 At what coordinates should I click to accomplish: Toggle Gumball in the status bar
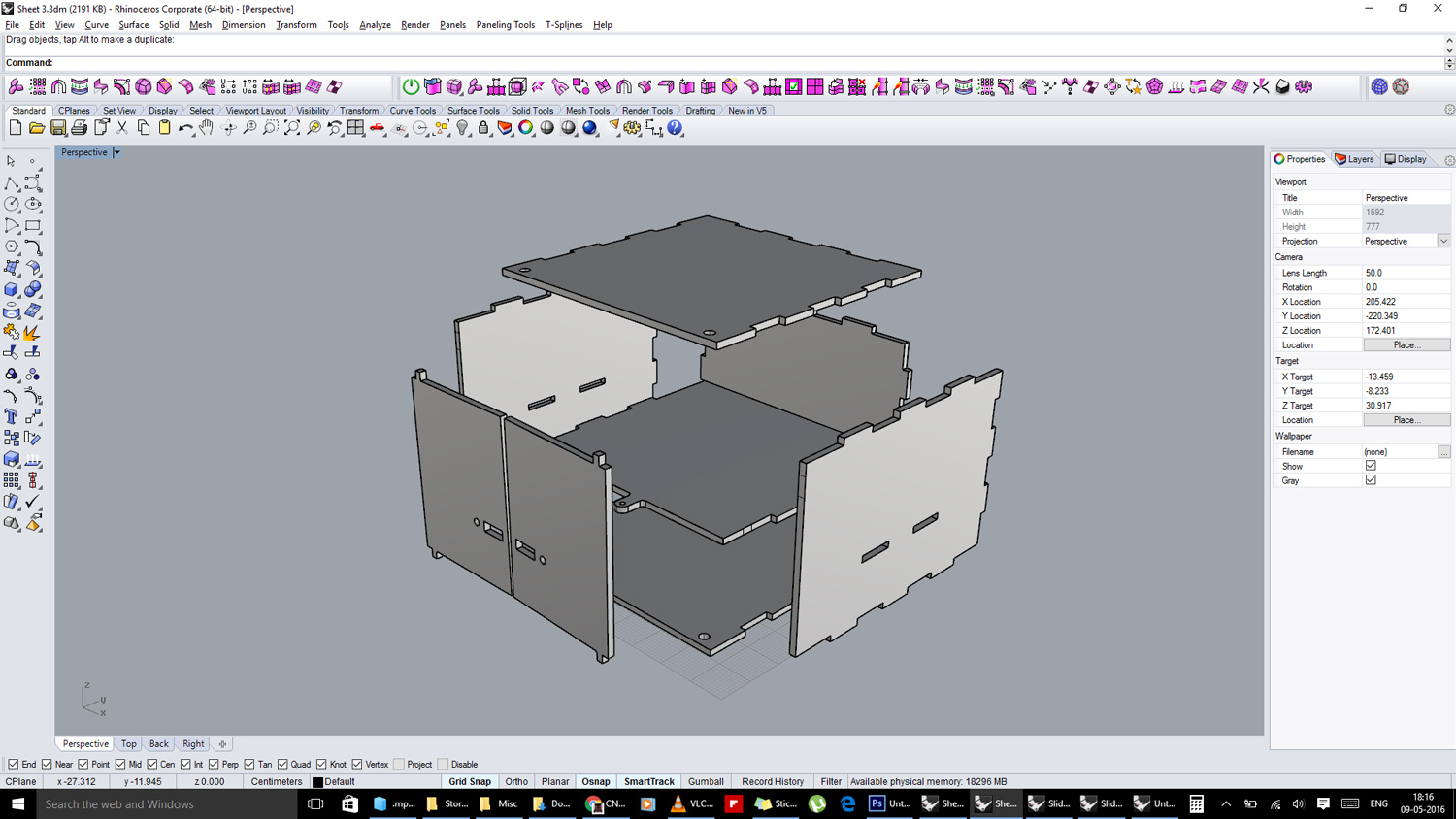706,782
